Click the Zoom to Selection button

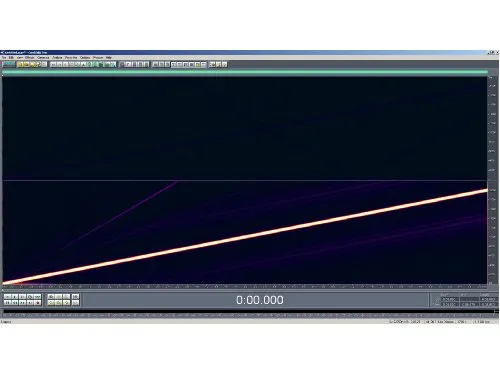click(67, 303)
